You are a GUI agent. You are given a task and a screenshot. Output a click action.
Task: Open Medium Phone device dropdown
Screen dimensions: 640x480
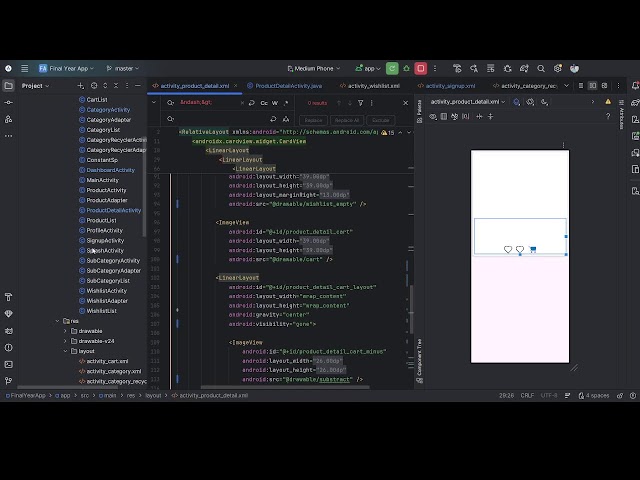coord(313,69)
